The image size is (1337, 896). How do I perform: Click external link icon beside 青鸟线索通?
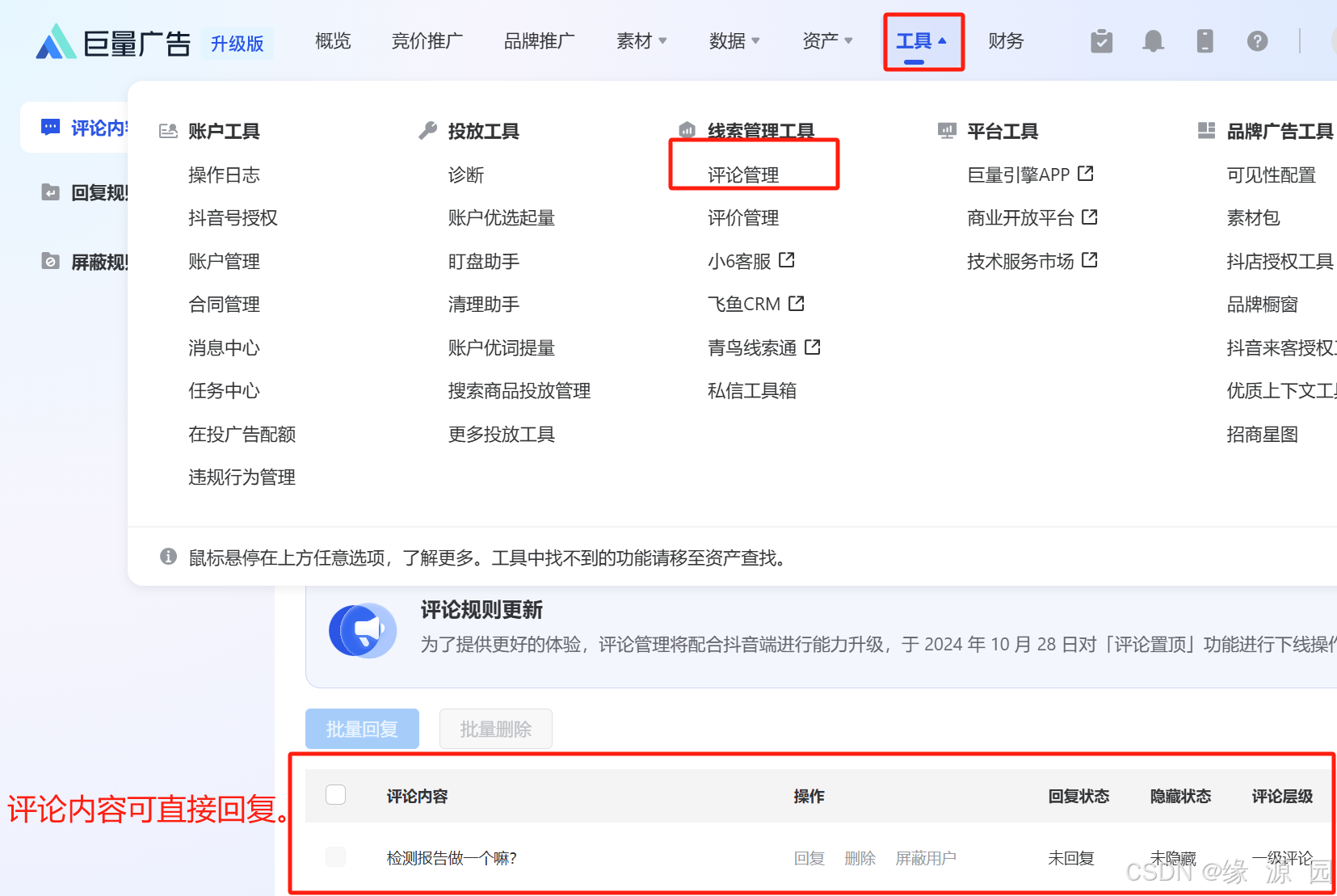pyautogui.click(x=813, y=347)
